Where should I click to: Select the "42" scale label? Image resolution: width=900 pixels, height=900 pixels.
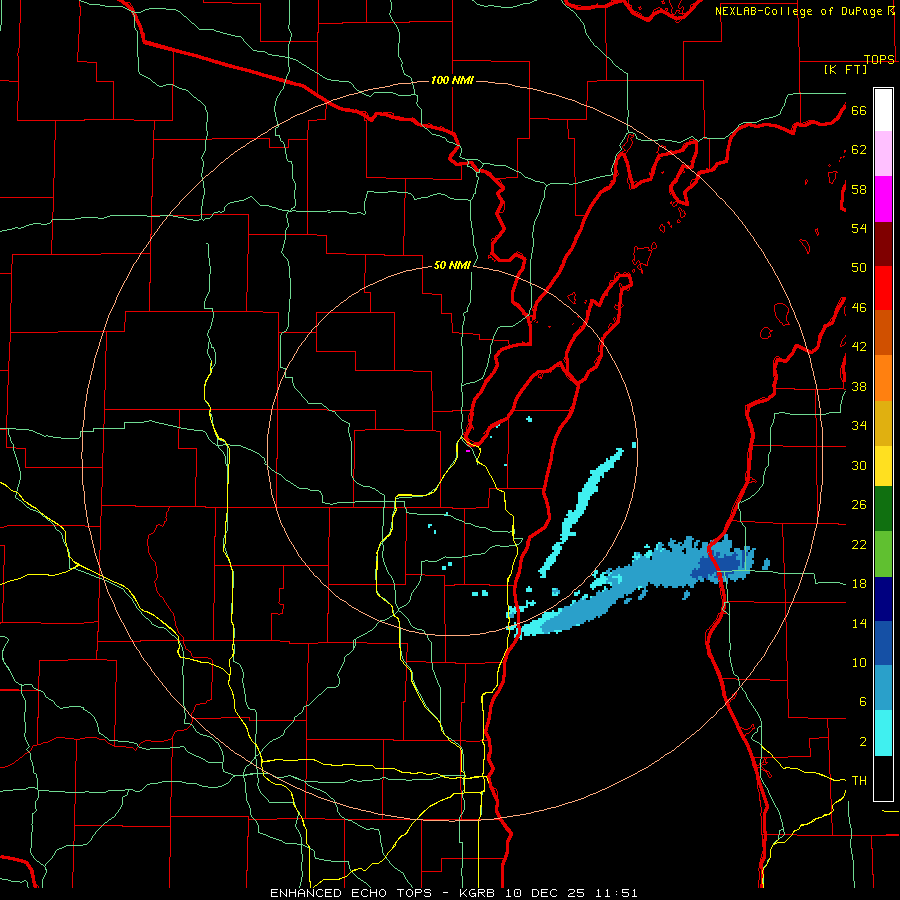click(x=859, y=347)
